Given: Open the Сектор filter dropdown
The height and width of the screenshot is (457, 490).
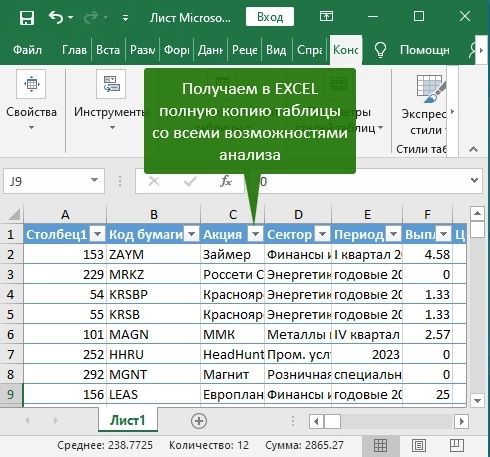Looking at the screenshot, I should (322, 234).
